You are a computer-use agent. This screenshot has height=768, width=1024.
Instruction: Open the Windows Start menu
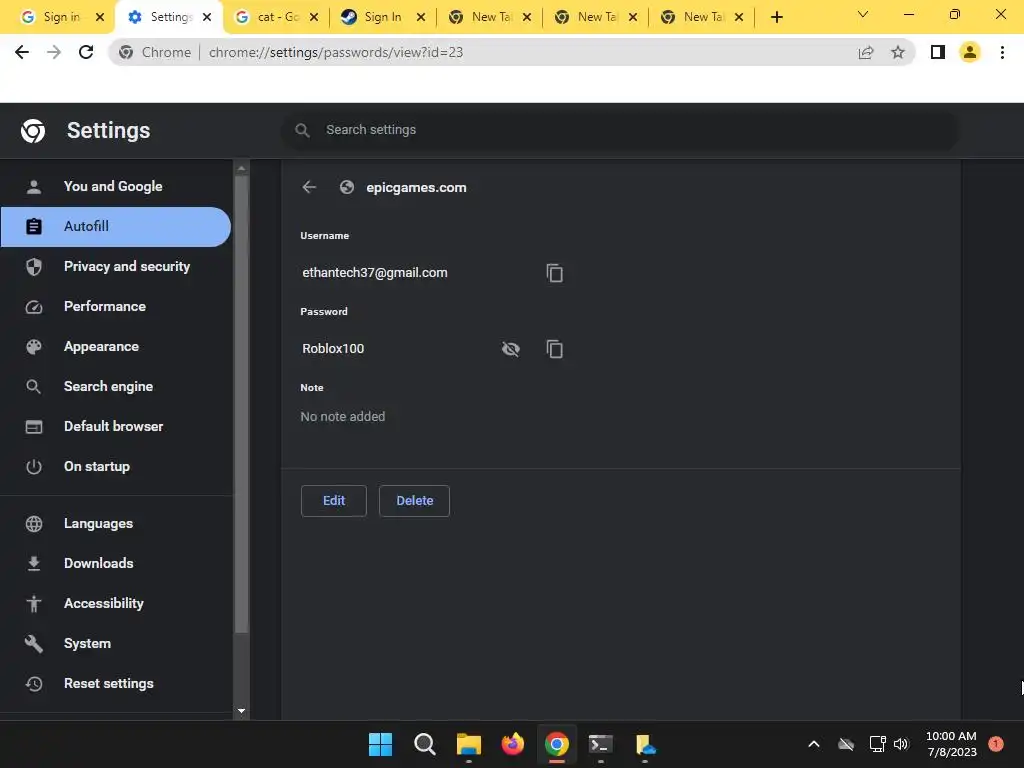coord(380,744)
